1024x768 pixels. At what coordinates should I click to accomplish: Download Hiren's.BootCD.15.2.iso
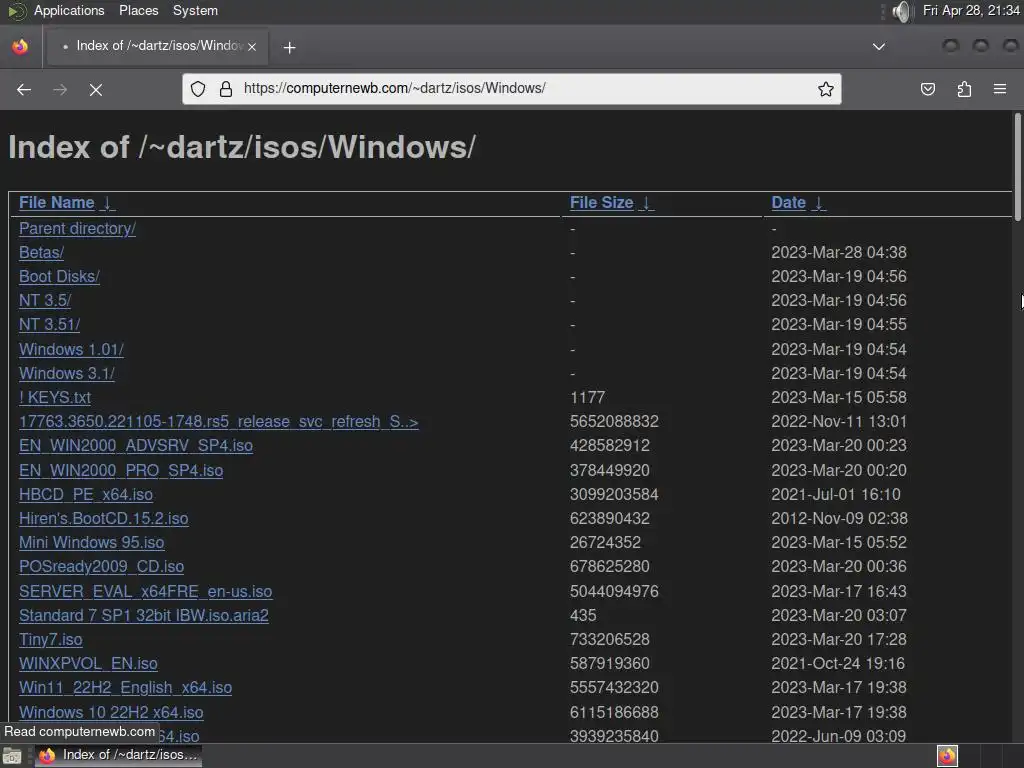pos(103,519)
